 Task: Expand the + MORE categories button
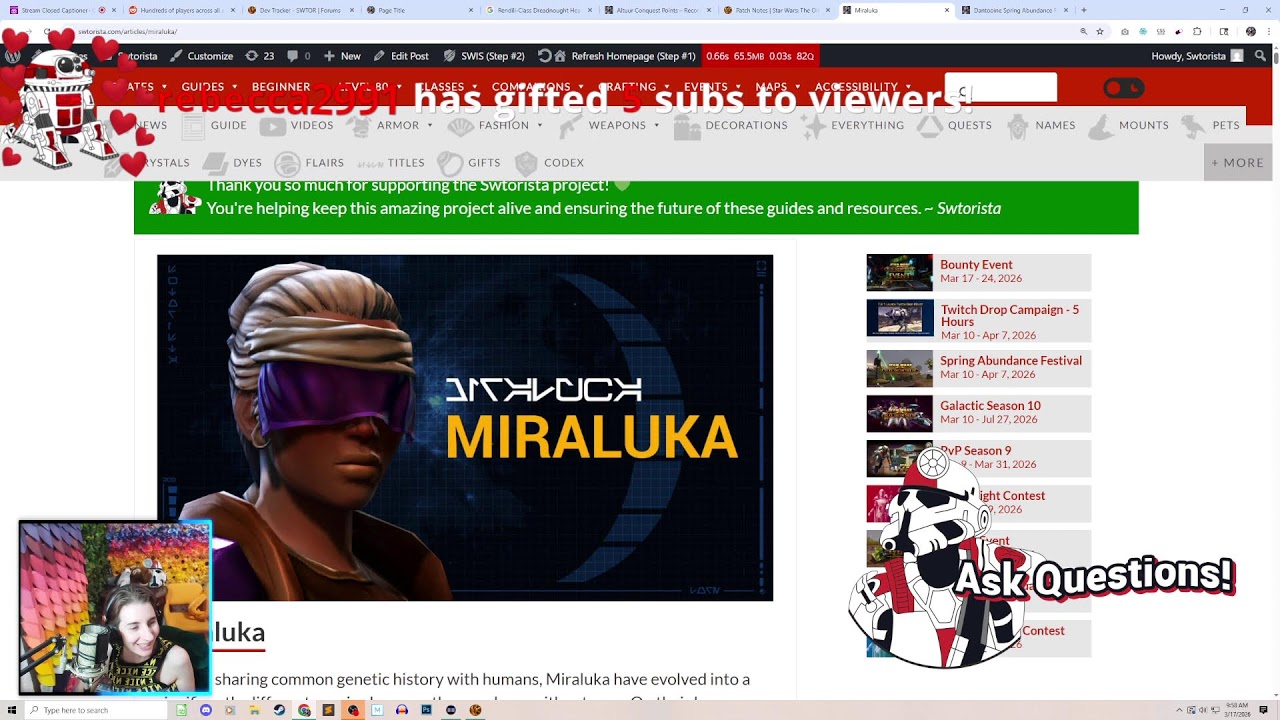(1238, 162)
